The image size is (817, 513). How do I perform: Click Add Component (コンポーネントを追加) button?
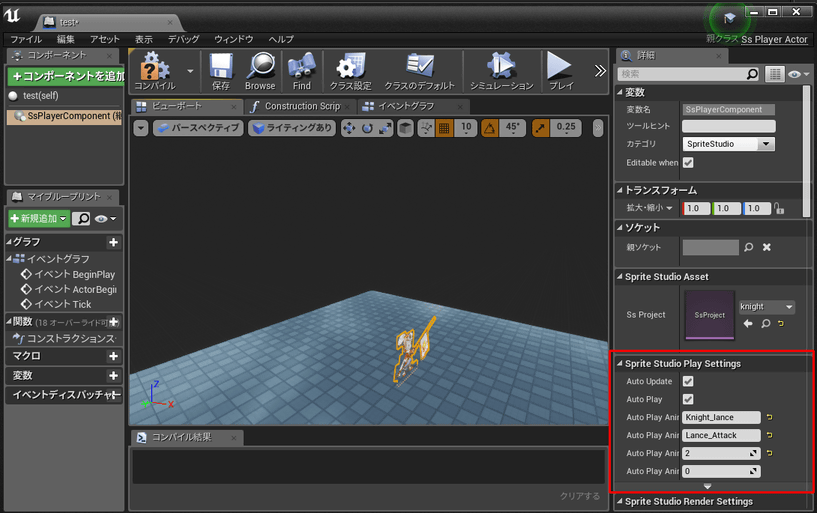coord(66,77)
